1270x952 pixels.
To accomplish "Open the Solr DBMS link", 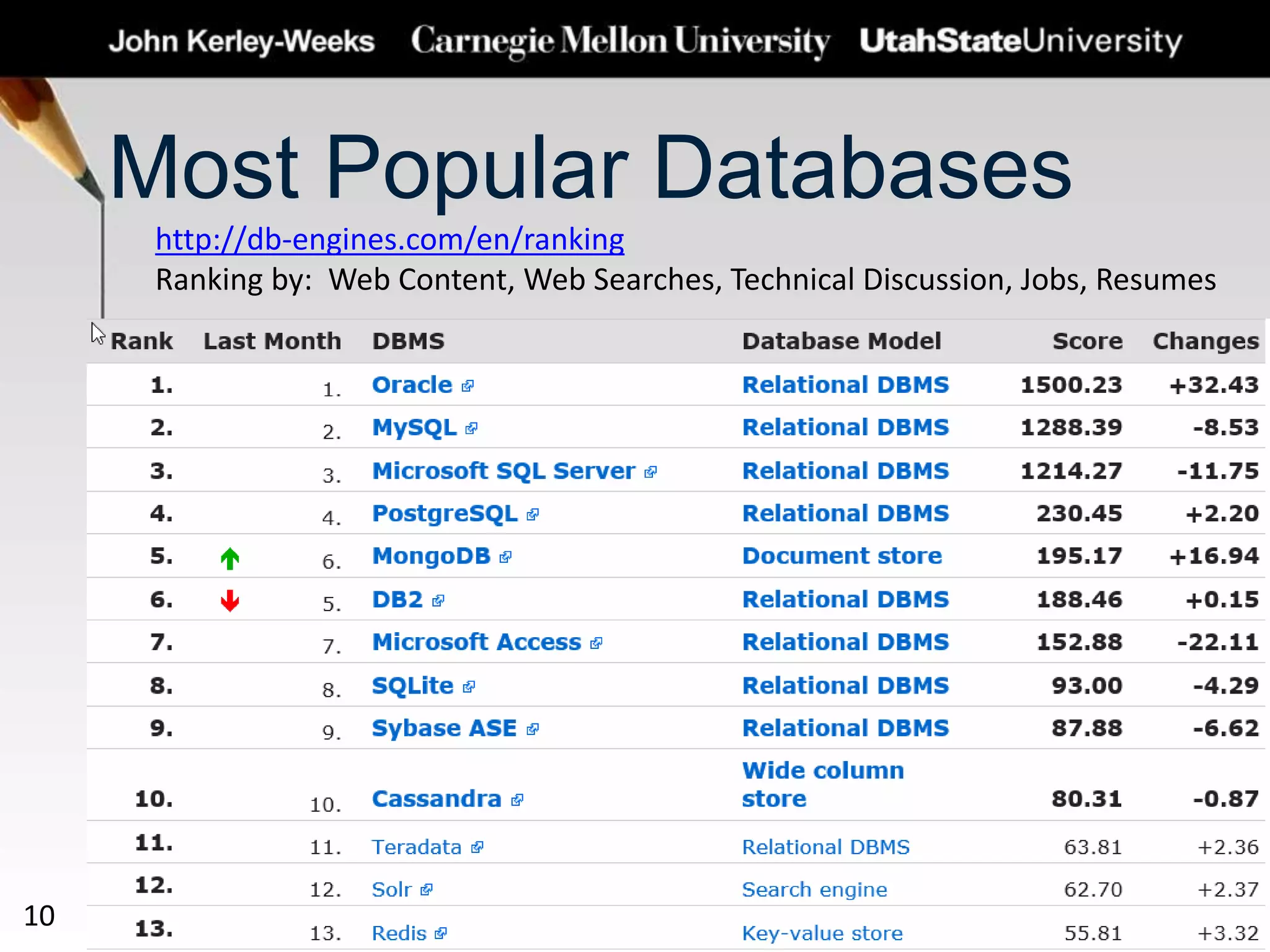I will (391, 889).
